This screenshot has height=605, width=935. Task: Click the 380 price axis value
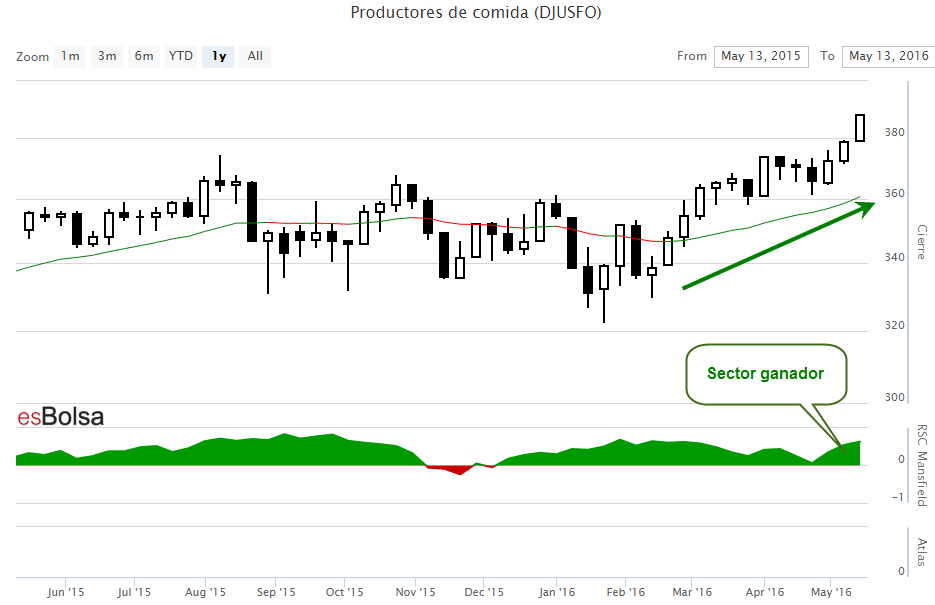894,132
